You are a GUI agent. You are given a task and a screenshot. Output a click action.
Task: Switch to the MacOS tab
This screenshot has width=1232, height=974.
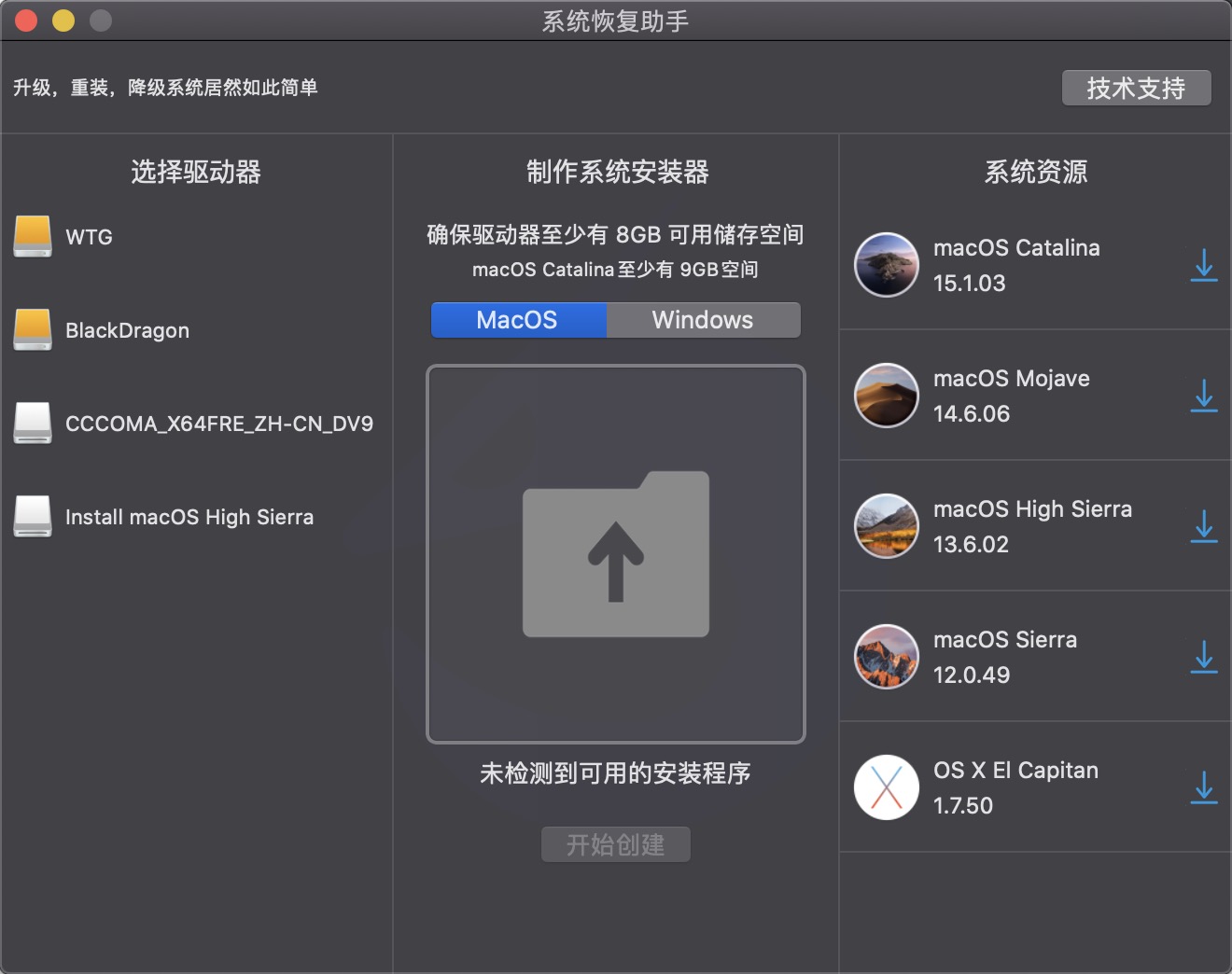518,320
